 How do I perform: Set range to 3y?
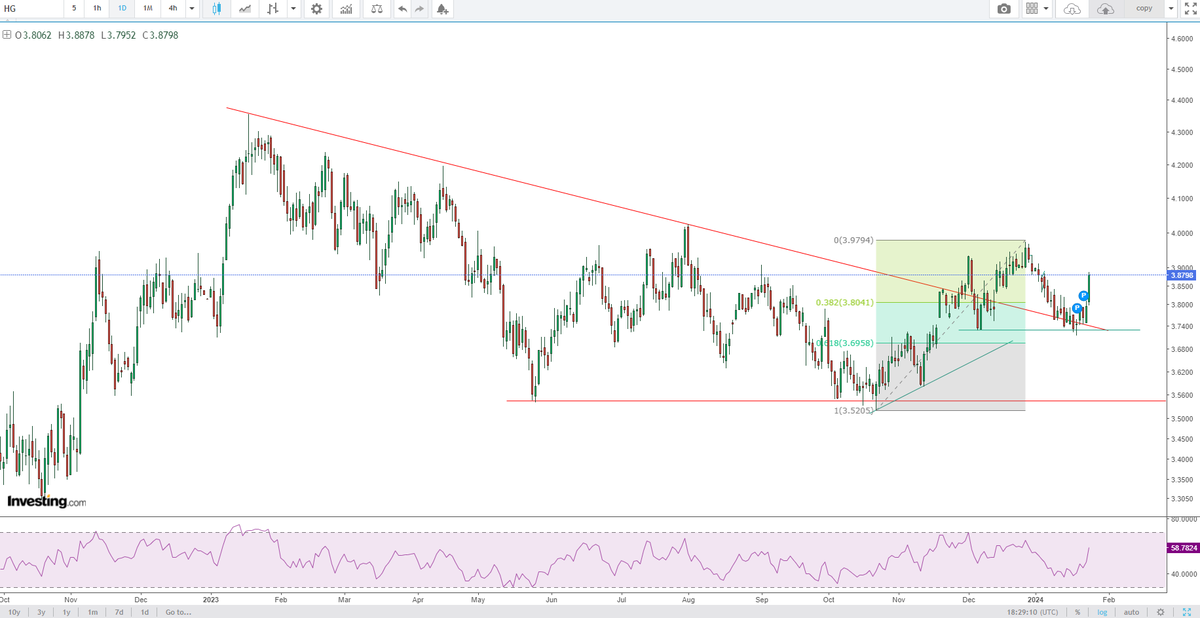point(39,611)
